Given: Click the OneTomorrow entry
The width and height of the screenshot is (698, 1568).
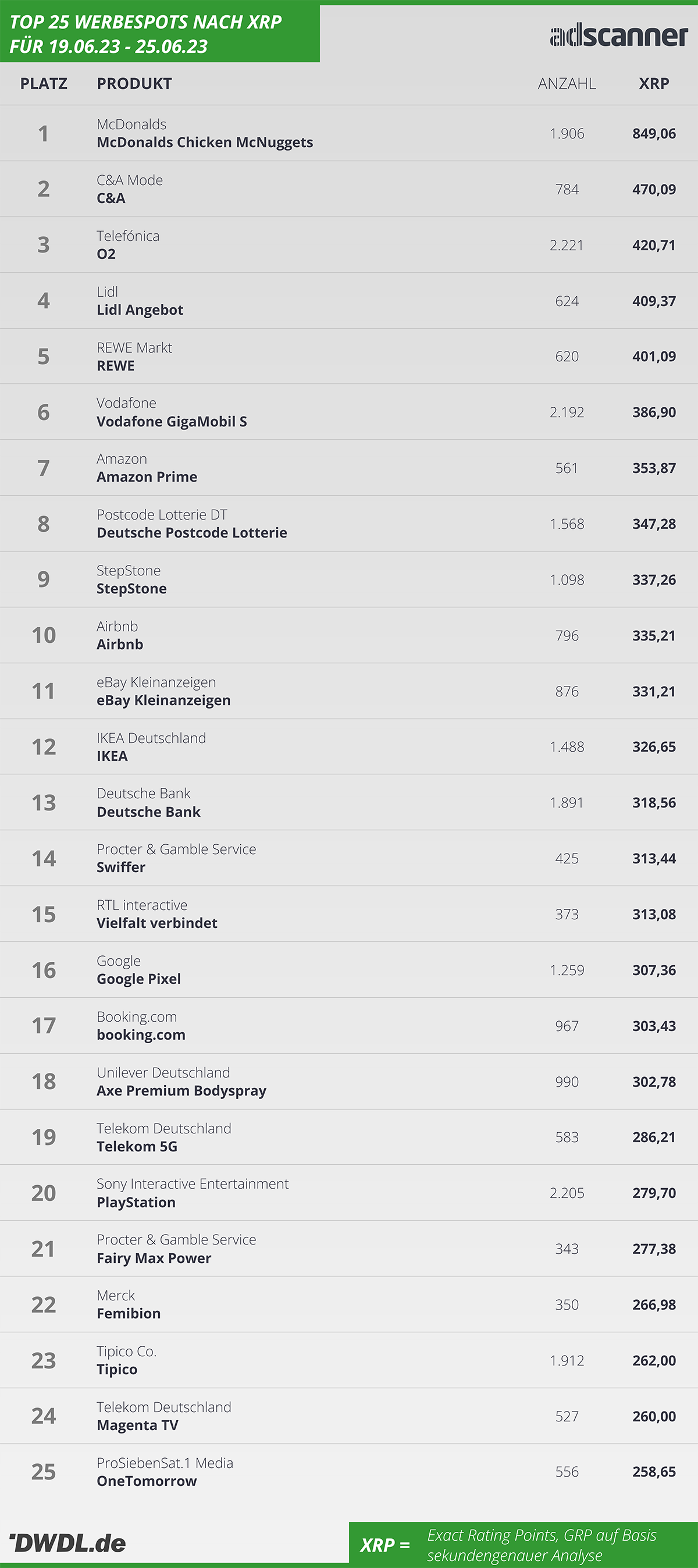Looking at the screenshot, I should [x=147, y=1481].
